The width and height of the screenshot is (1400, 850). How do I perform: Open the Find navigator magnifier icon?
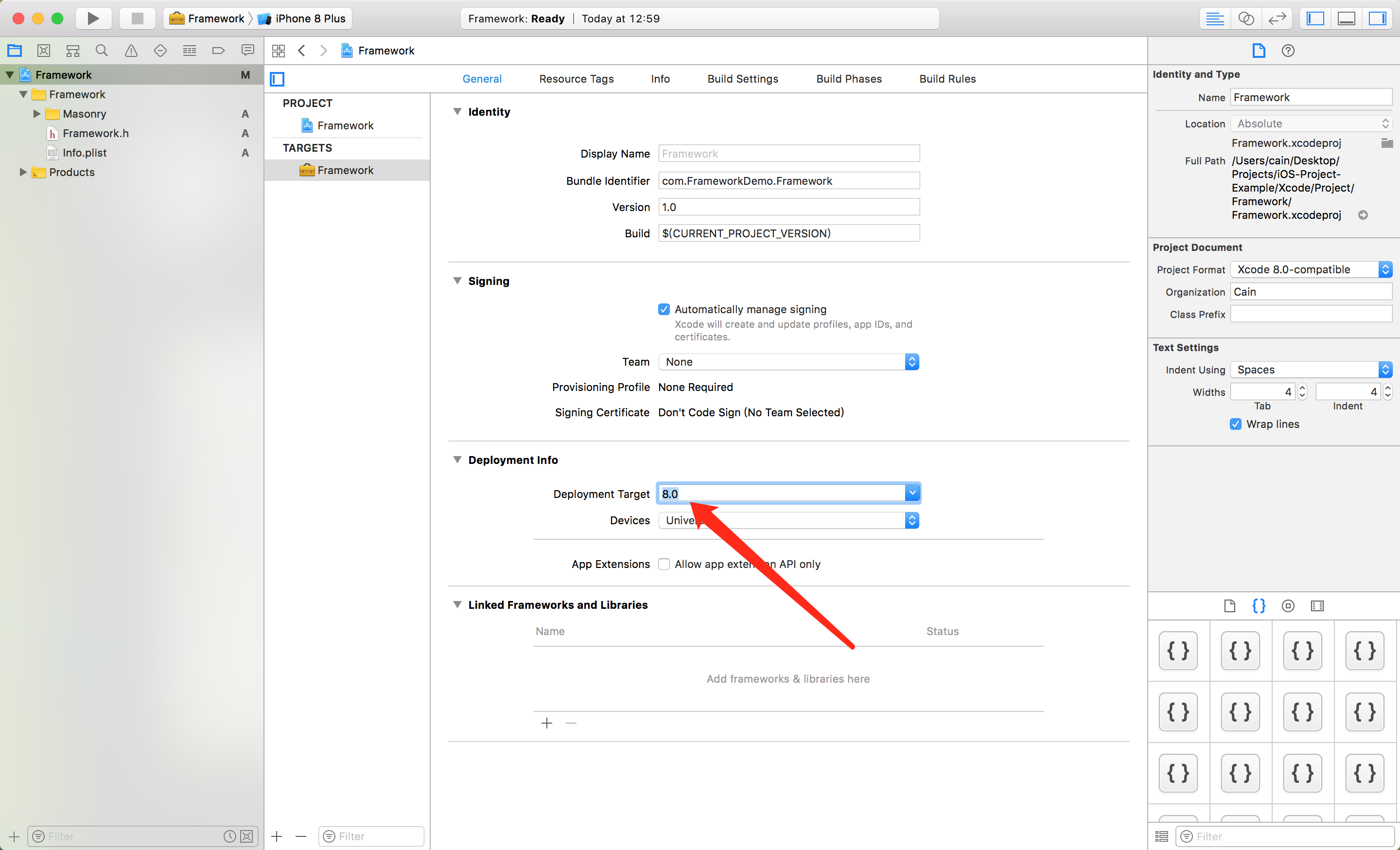tap(102, 51)
